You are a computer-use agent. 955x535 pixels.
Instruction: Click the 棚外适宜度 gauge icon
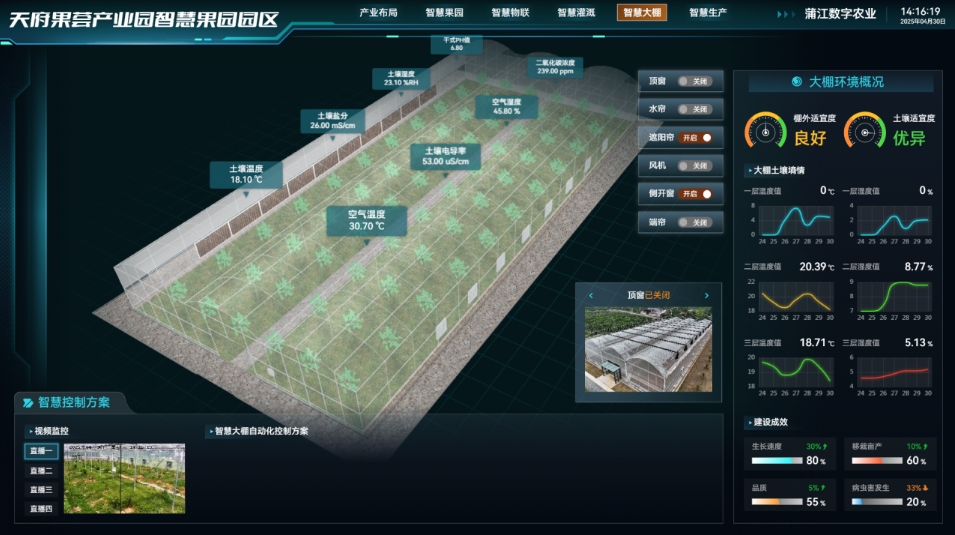(x=765, y=130)
